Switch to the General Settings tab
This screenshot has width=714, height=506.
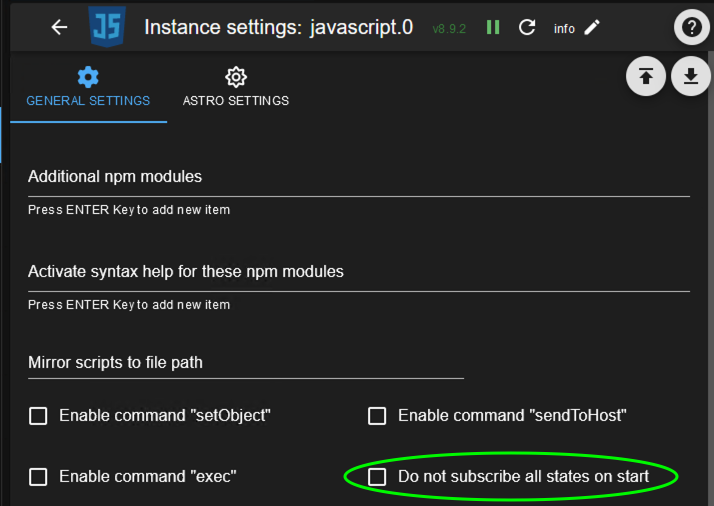tap(88, 88)
